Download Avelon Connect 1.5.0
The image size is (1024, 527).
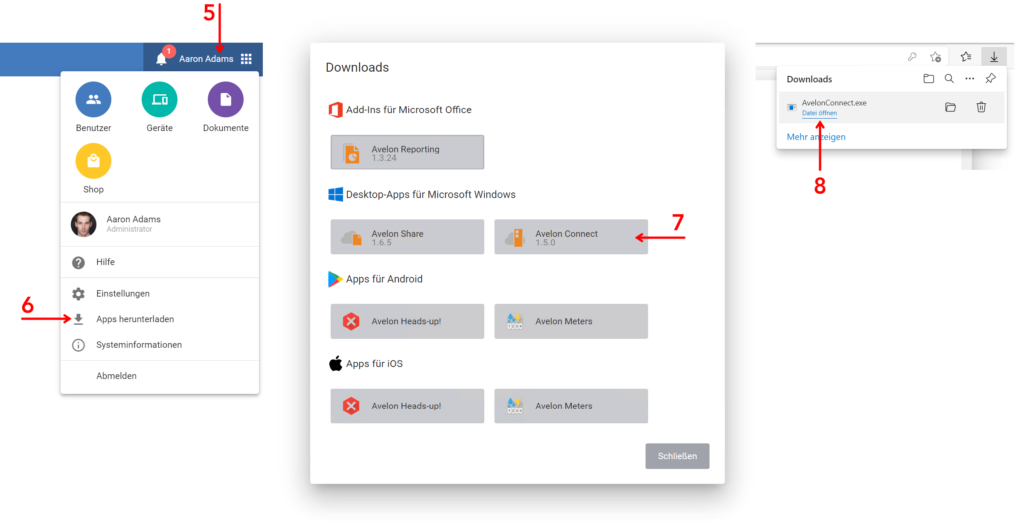coord(571,236)
